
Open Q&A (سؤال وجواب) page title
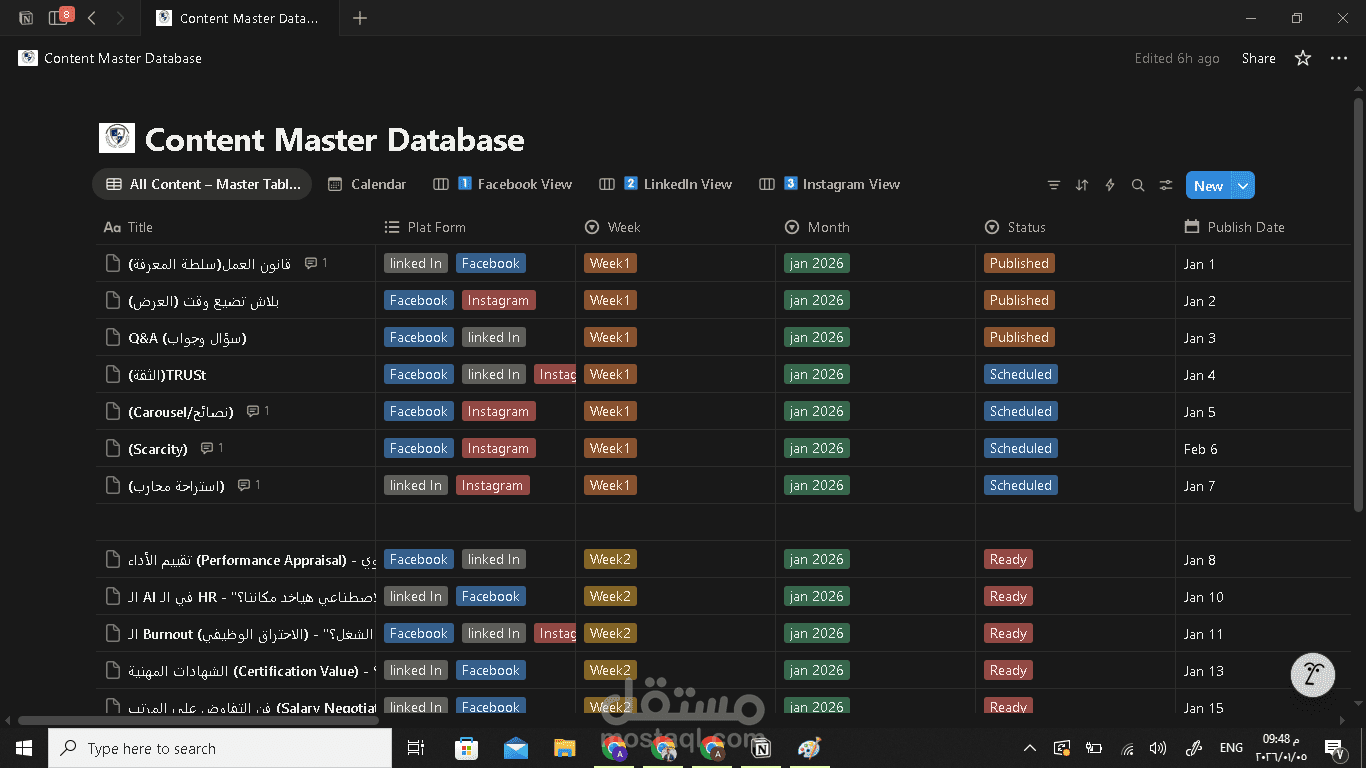coord(187,337)
